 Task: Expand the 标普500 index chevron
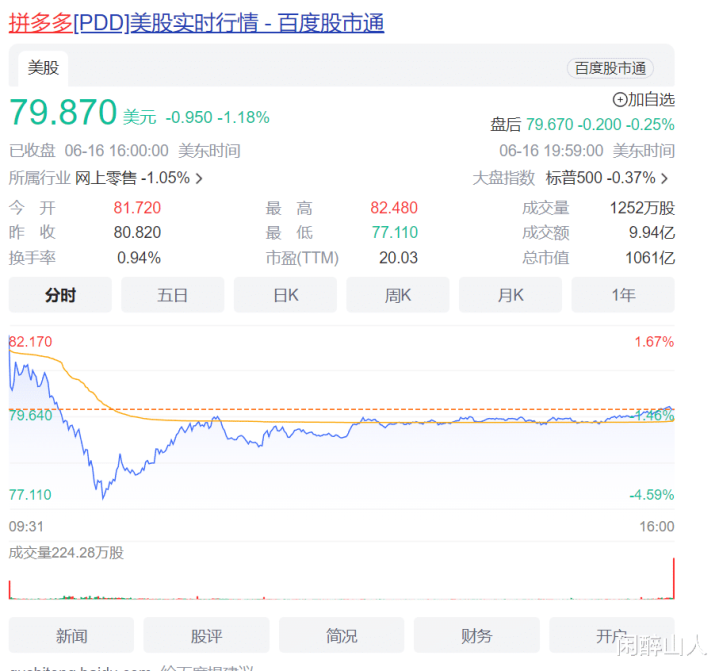pos(664,178)
